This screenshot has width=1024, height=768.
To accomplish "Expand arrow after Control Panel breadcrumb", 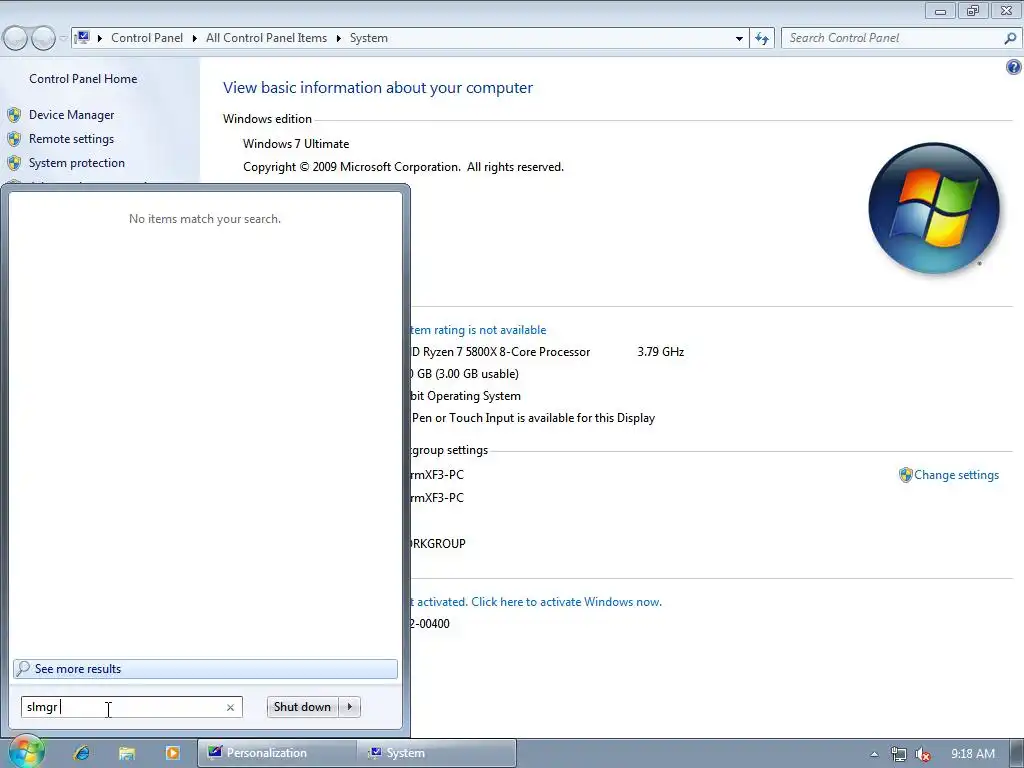I will pos(195,38).
